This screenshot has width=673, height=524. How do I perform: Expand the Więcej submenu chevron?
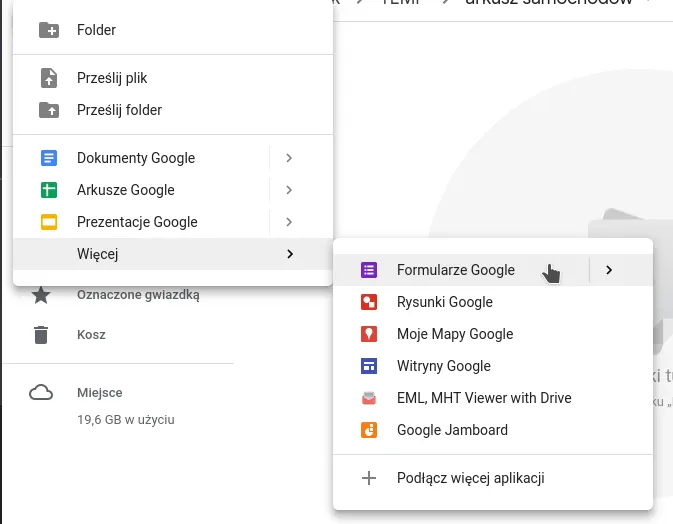click(x=290, y=254)
